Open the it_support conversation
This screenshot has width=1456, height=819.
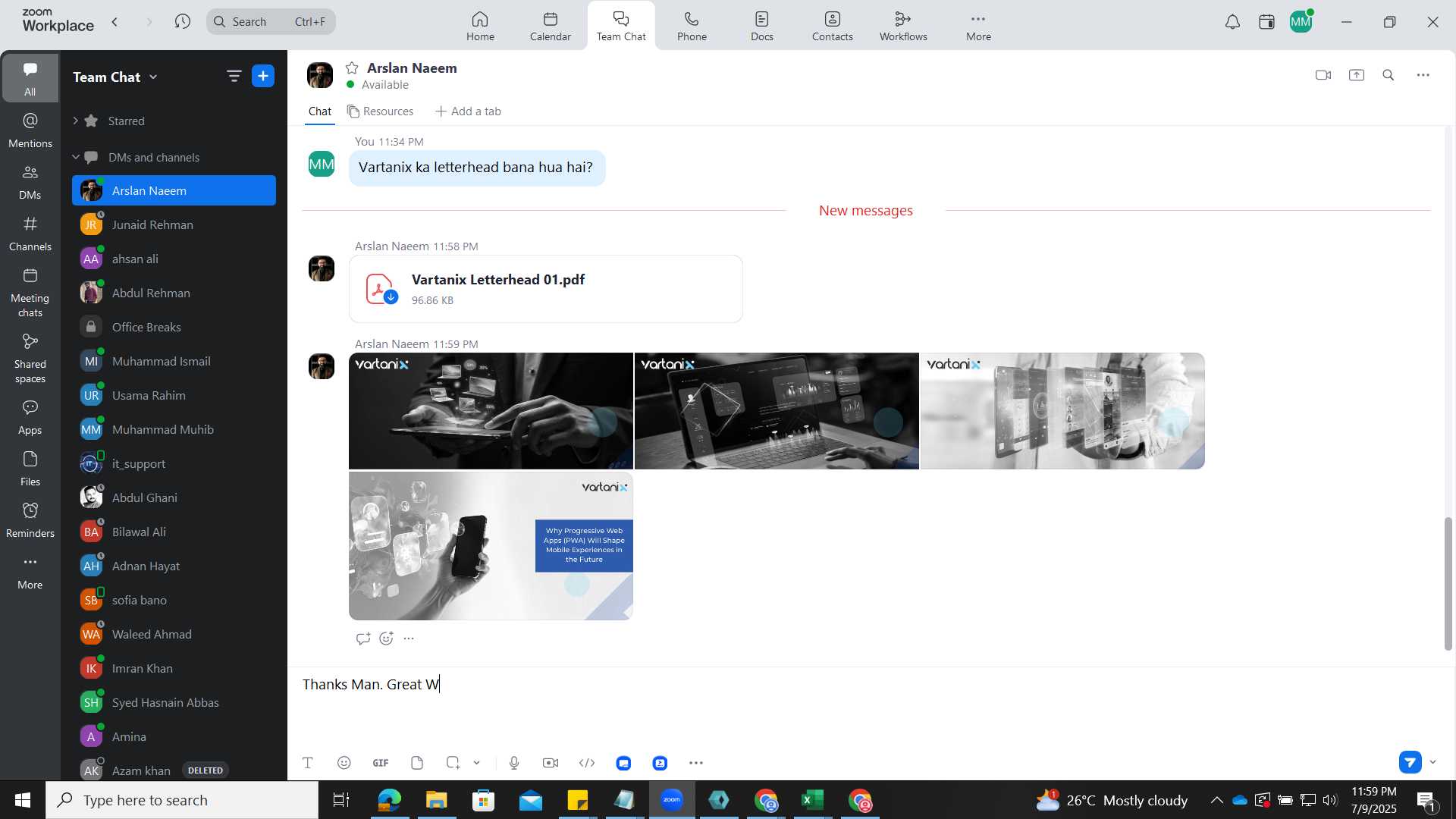(174, 463)
